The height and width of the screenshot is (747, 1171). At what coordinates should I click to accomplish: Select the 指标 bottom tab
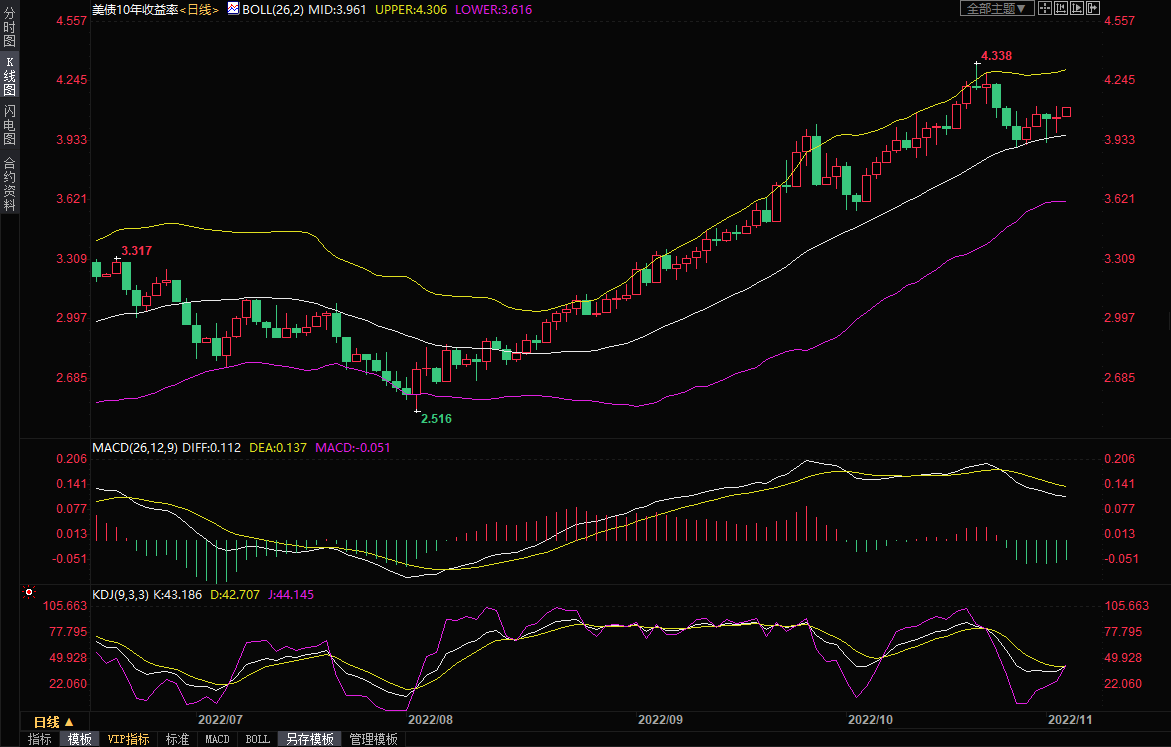40,739
